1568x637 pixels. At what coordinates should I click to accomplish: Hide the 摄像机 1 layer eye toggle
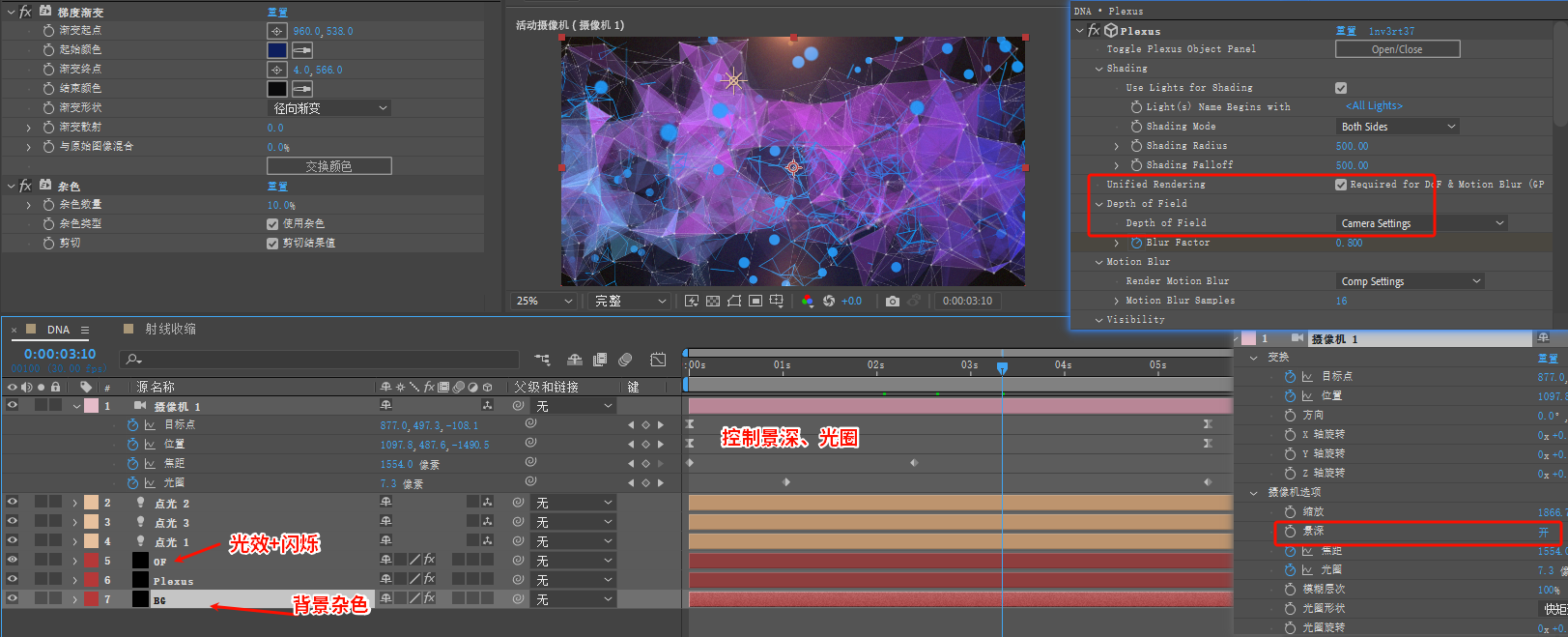point(13,405)
